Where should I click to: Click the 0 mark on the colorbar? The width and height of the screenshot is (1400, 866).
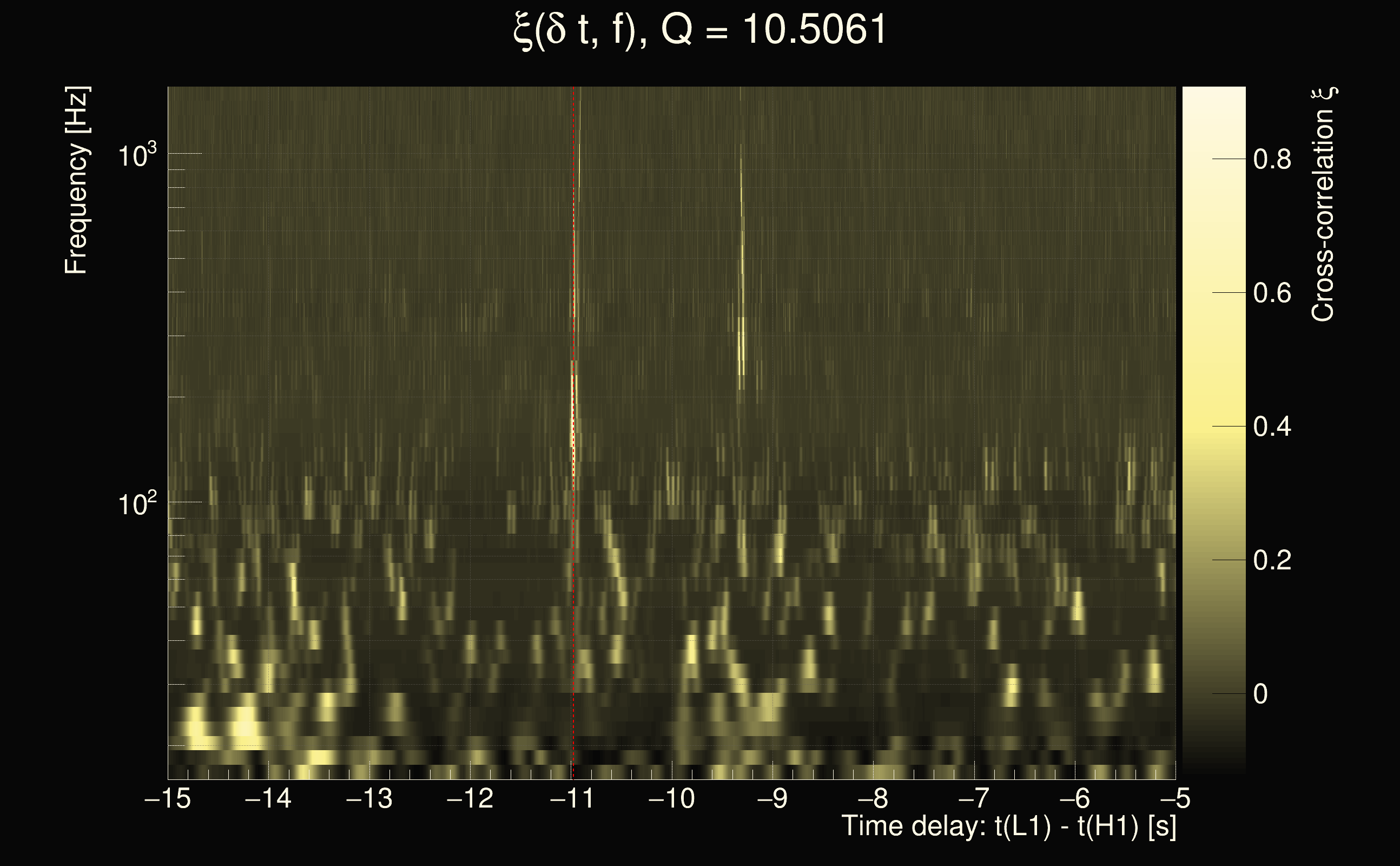[x=1260, y=694]
